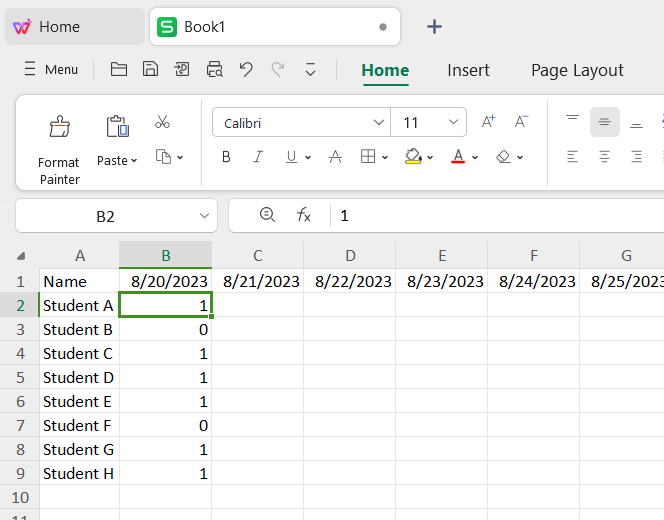Click the 0 value beside Student F
Viewport: 664px width, 520px height.
click(x=166, y=426)
